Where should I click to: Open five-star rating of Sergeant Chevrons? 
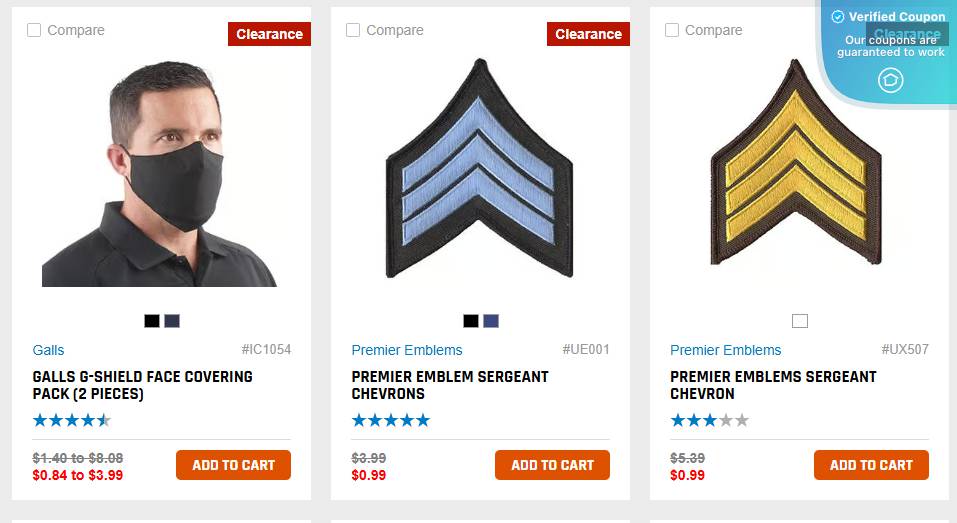point(391,420)
